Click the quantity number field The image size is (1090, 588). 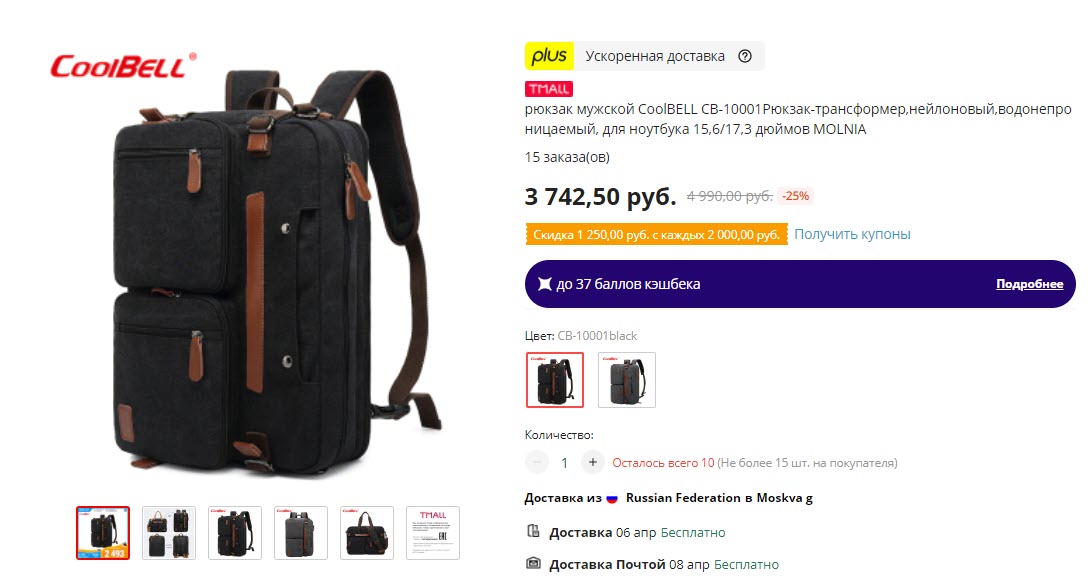[x=564, y=463]
